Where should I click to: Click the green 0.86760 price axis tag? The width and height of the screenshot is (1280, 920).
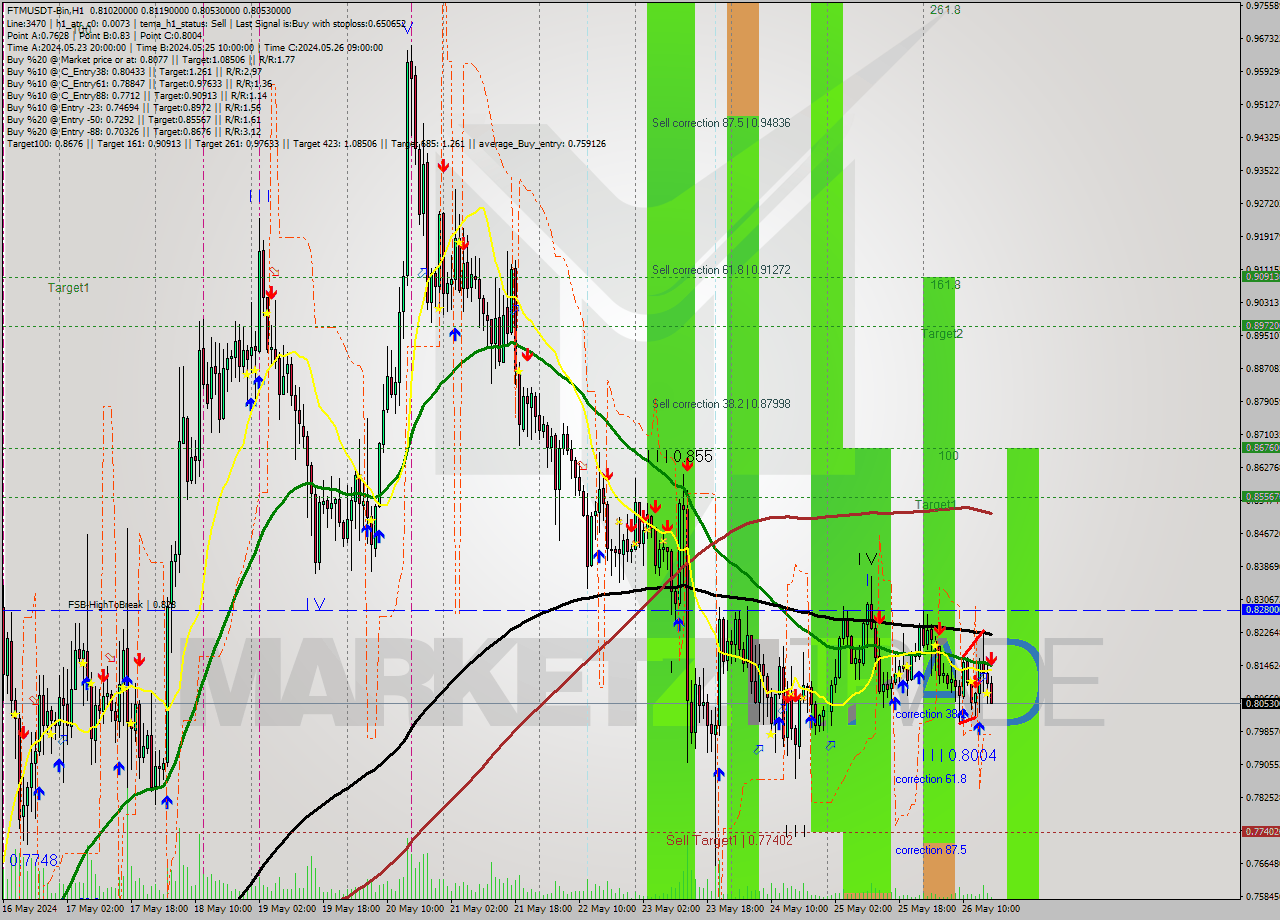1260,448
